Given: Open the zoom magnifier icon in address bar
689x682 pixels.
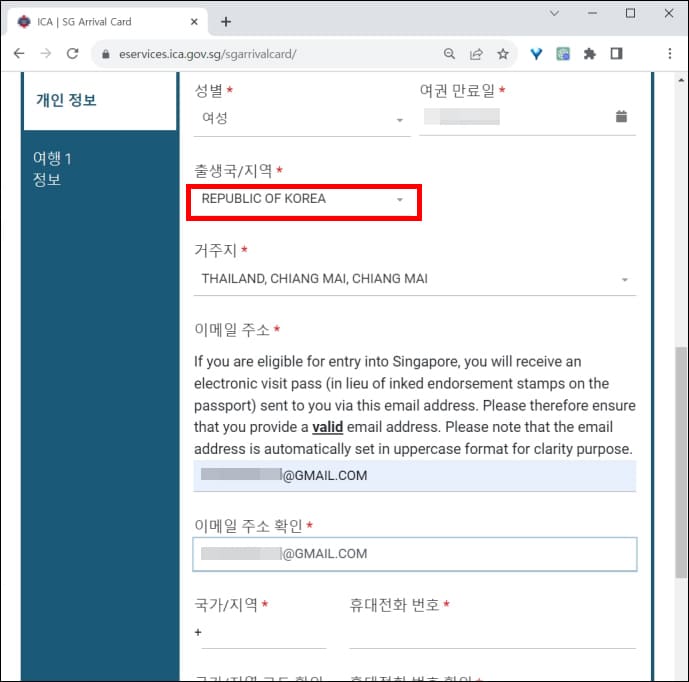Looking at the screenshot, I should [449, 54].
